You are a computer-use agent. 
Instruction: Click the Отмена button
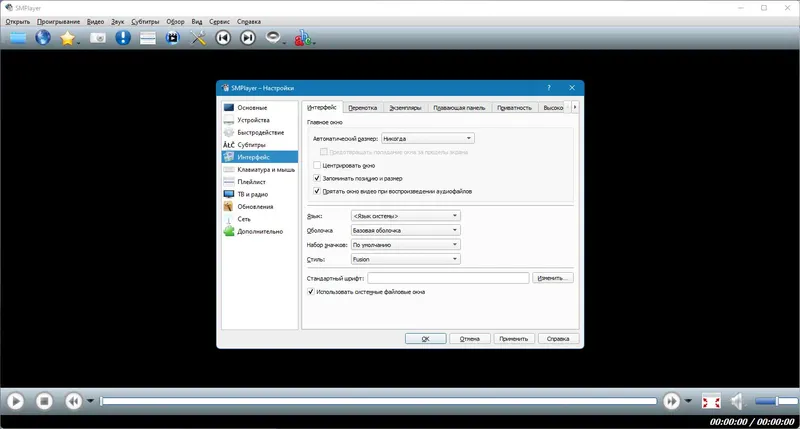pyautogui.click(x=469, y=339)
